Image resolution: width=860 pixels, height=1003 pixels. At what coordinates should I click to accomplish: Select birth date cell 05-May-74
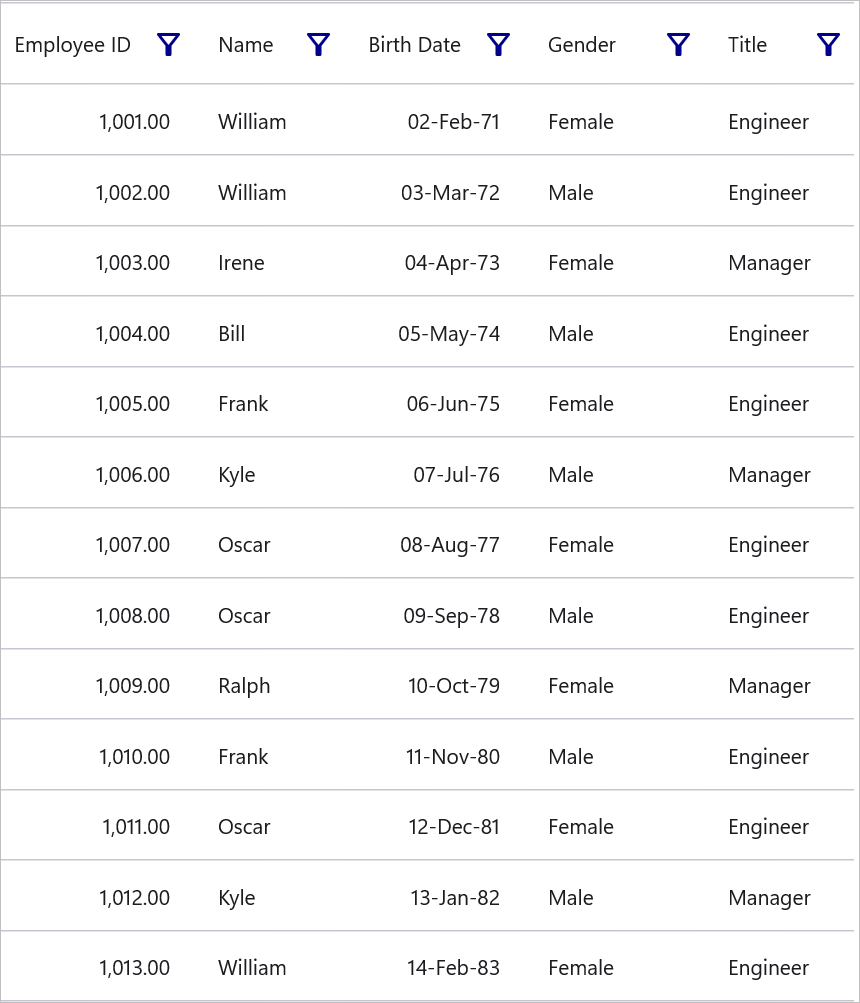[x=449, y=334]
